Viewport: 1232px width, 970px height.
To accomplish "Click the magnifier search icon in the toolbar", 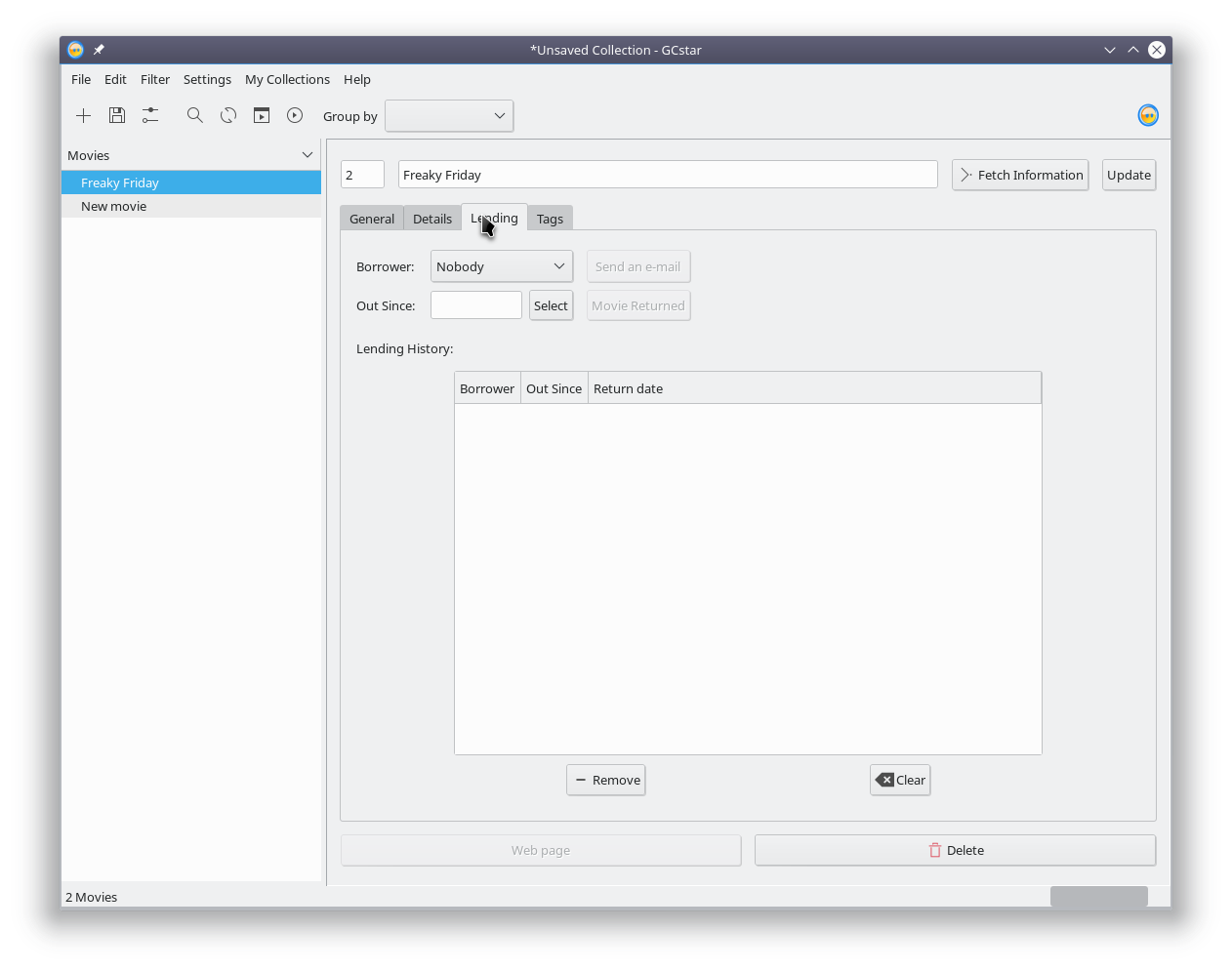I will coord(195,116).
